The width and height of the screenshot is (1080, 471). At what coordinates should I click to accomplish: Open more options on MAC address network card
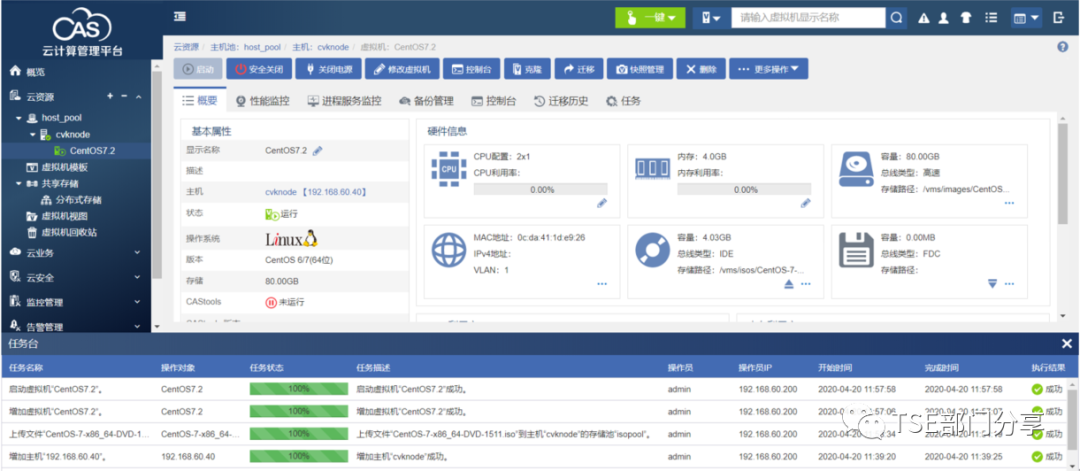point(602,284)
